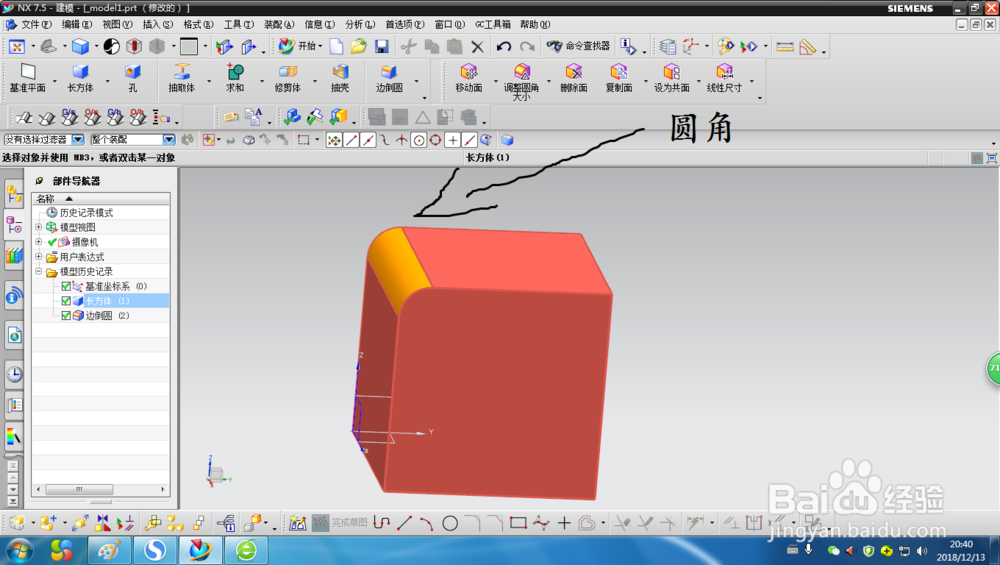Click the 线性尺寸 linear dimension tool

point(724,78)
